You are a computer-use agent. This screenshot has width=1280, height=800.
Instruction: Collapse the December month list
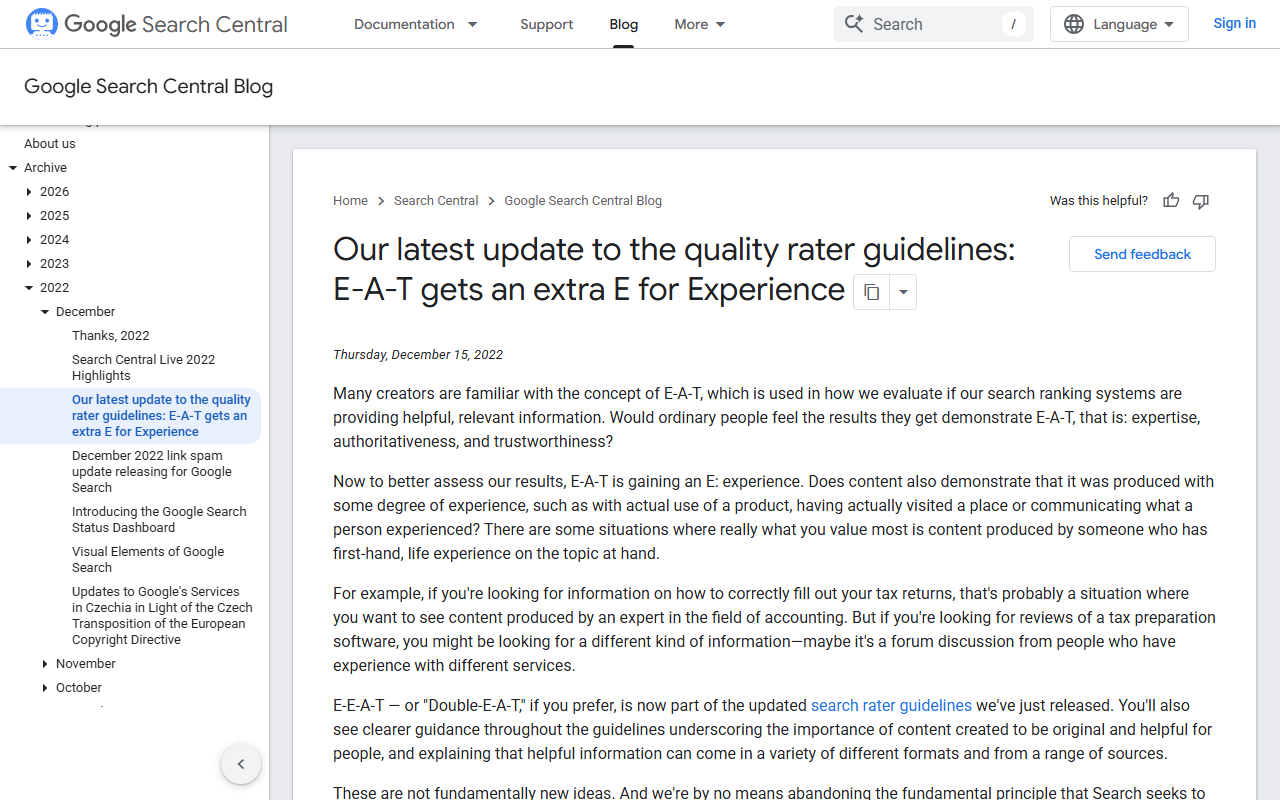tap(45, 312)
